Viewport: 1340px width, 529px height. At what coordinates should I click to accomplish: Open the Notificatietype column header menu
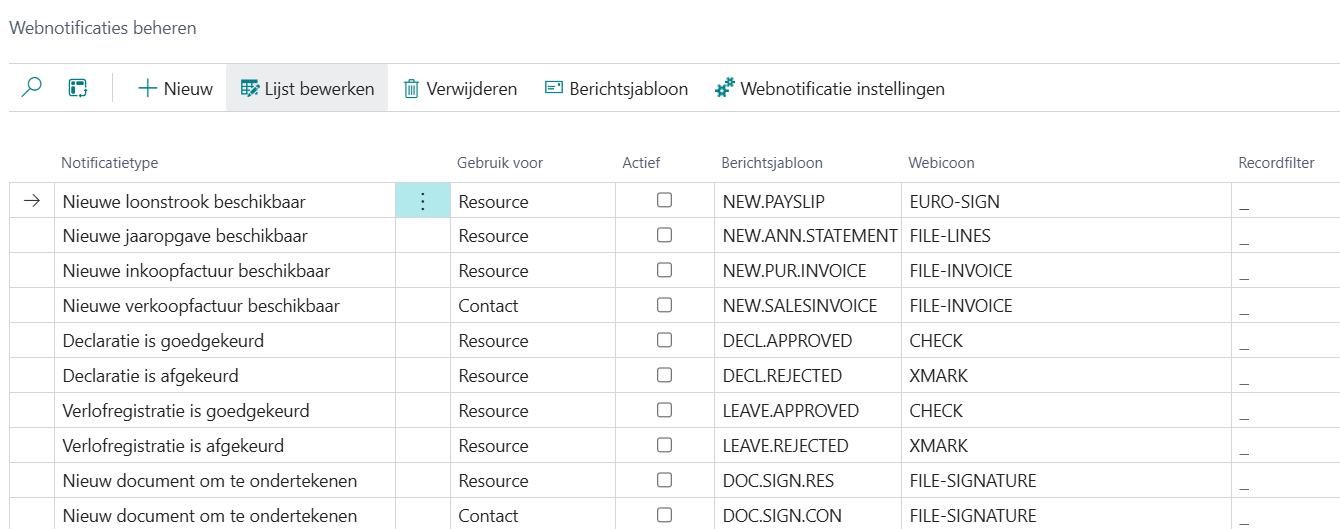(x=110, y=163)
